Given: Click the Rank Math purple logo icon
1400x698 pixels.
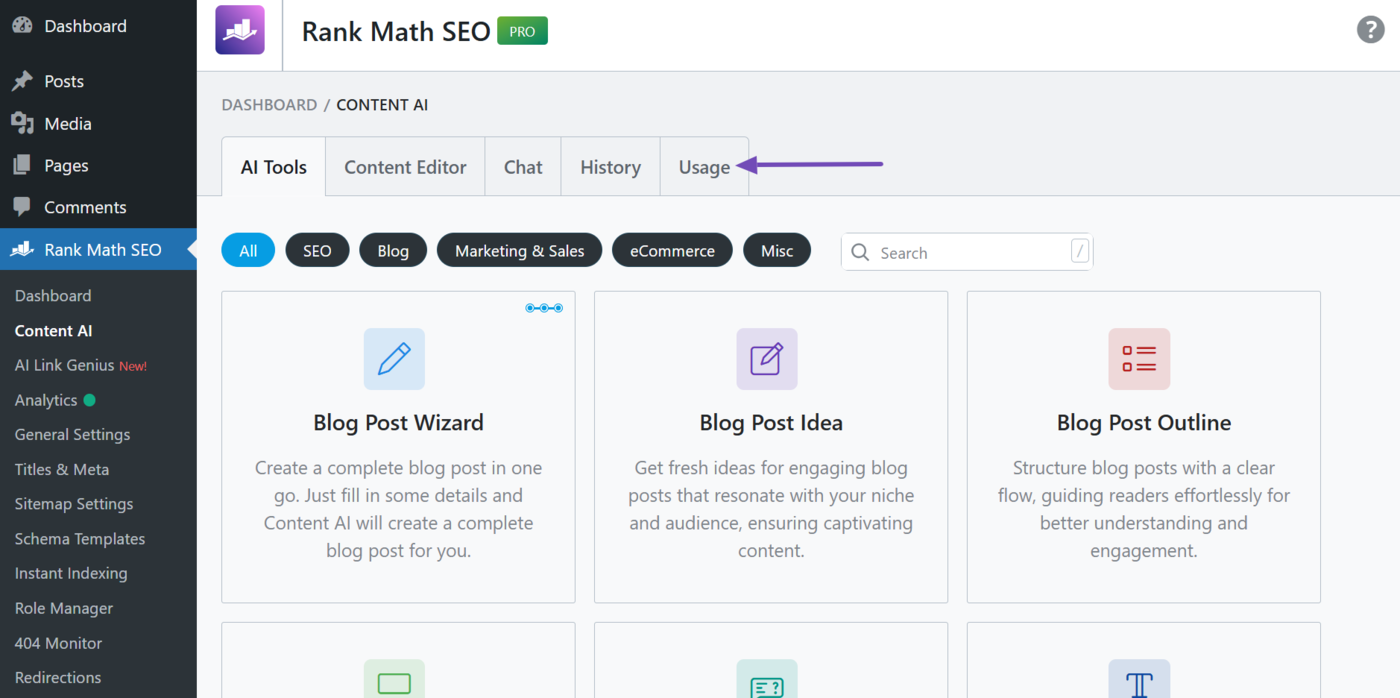Looking at the screenshot, I should [x=240, y=30].
